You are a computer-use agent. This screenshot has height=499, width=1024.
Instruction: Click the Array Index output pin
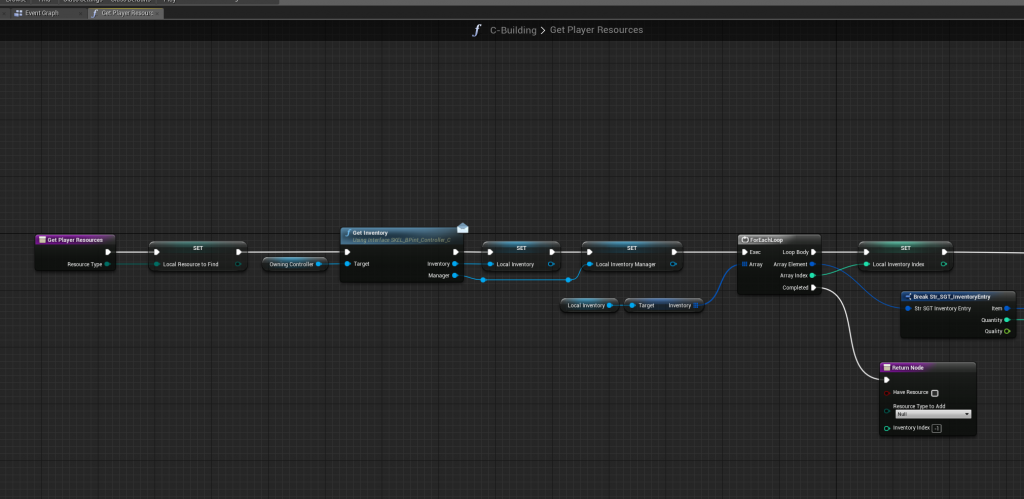point(812,276)
